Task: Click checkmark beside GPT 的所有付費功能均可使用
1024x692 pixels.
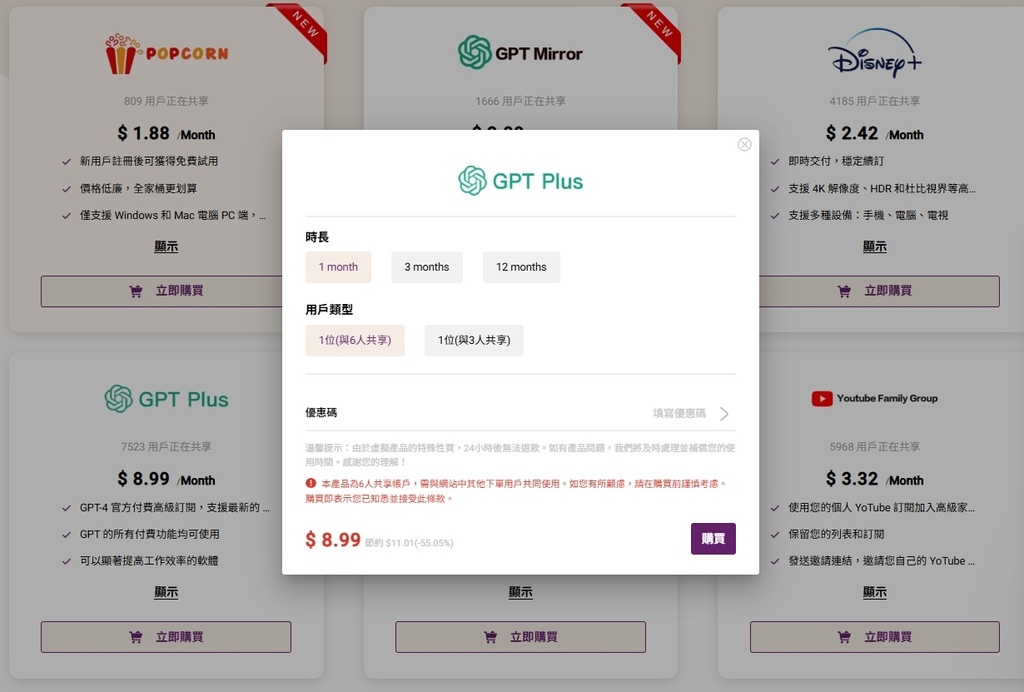Action: click(66, 534)
